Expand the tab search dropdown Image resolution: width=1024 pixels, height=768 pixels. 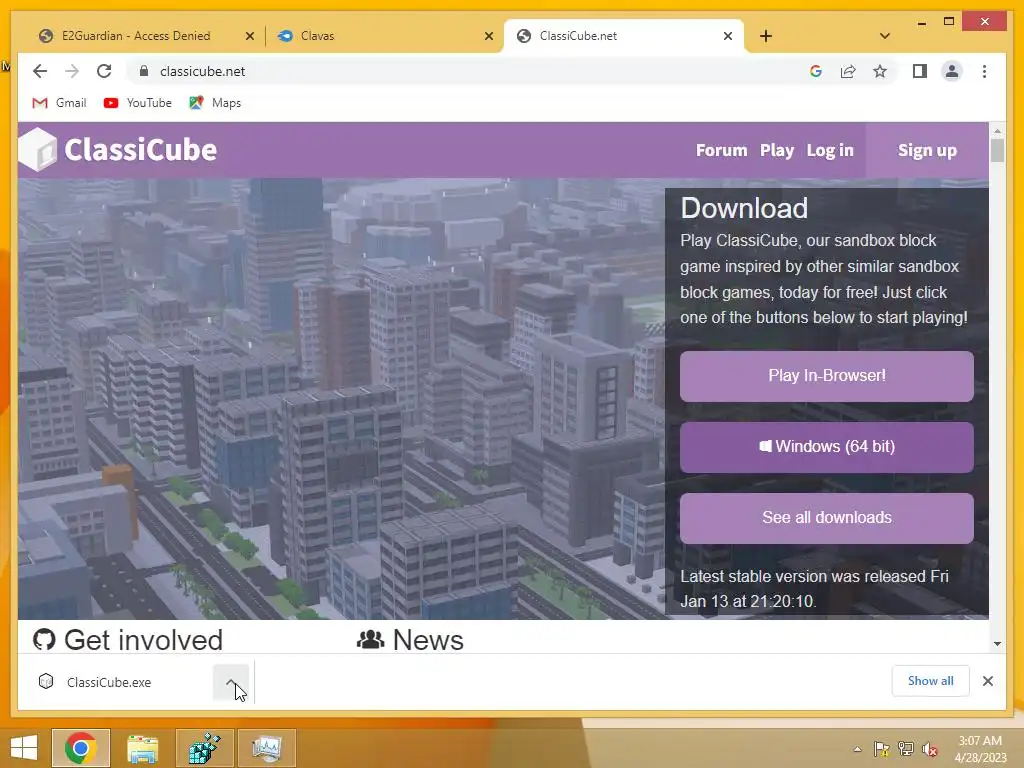[x=884, y=36]
